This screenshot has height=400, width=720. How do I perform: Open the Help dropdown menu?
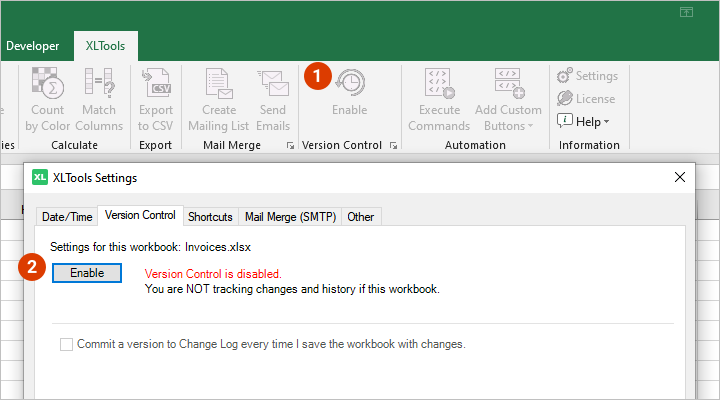point(584,121)
